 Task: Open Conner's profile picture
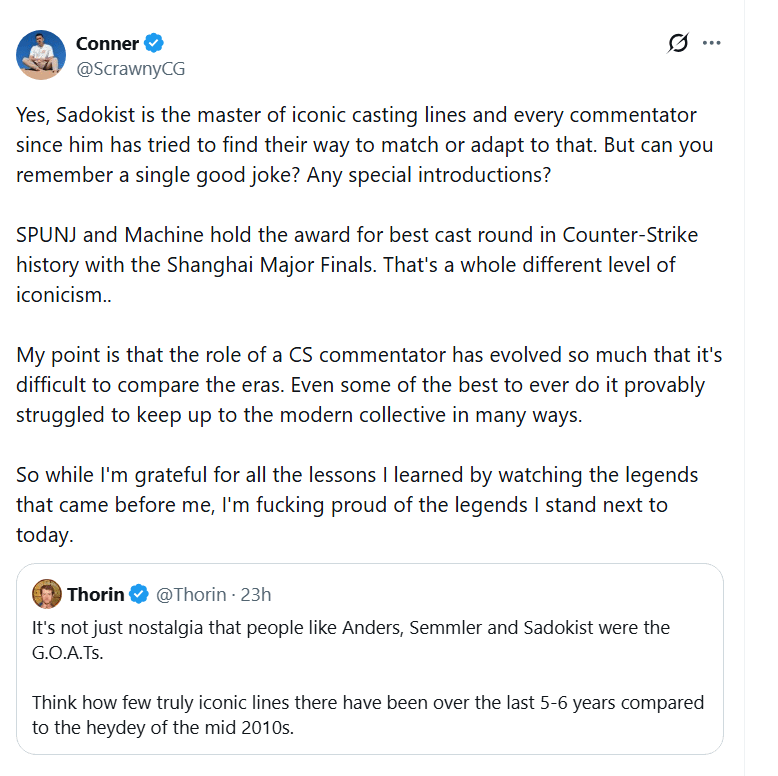41,55
